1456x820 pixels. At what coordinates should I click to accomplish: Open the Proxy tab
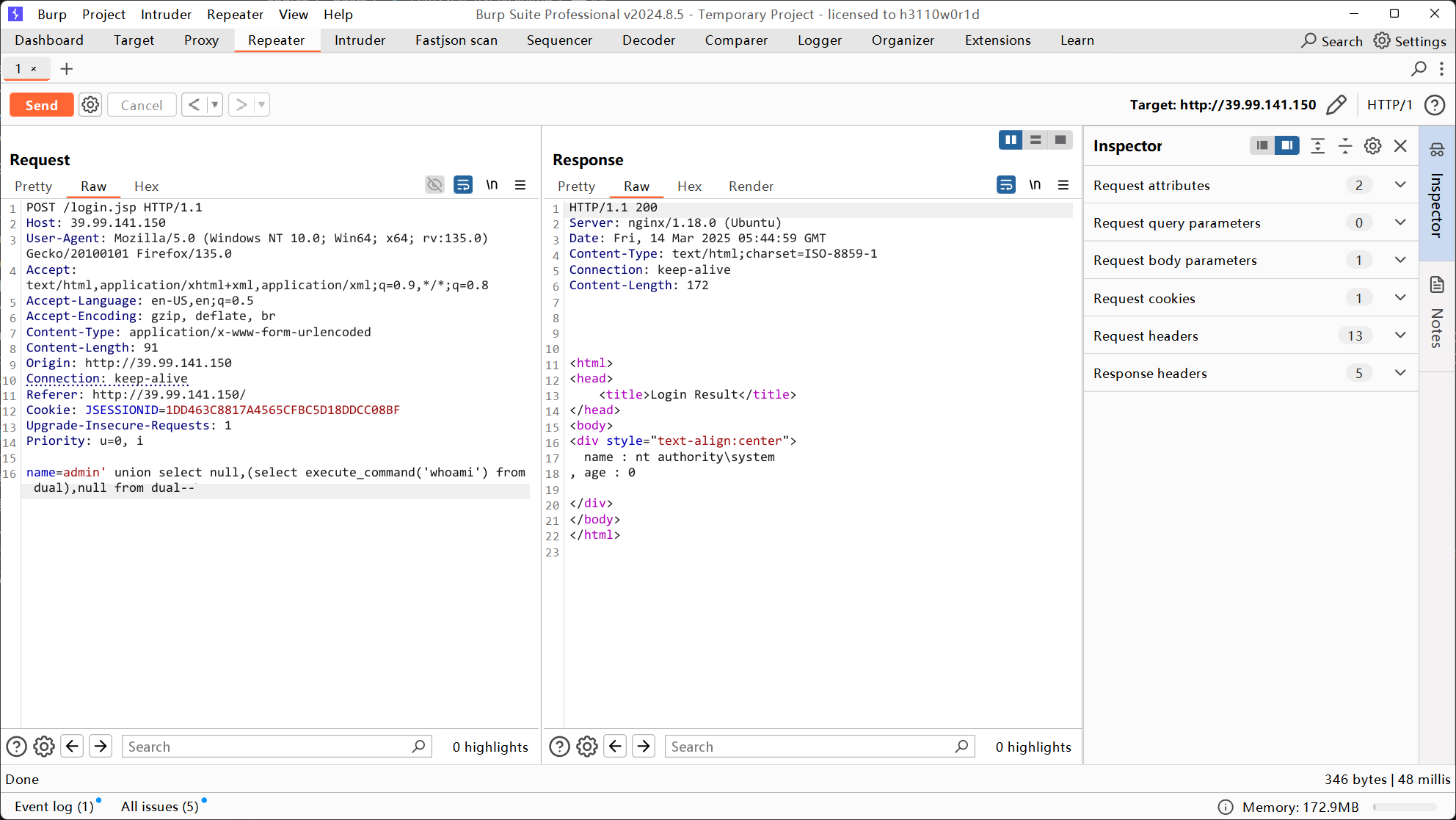(x=201, y=40)
